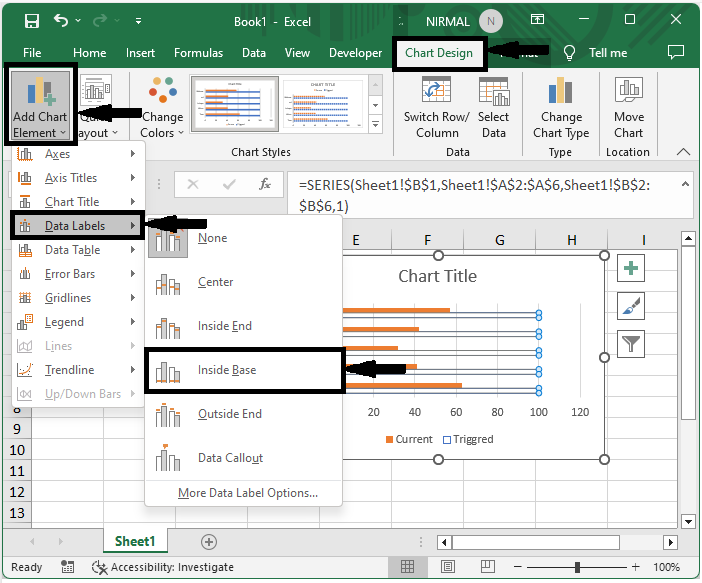Open the Formulas tab

(x=198, y=53)
